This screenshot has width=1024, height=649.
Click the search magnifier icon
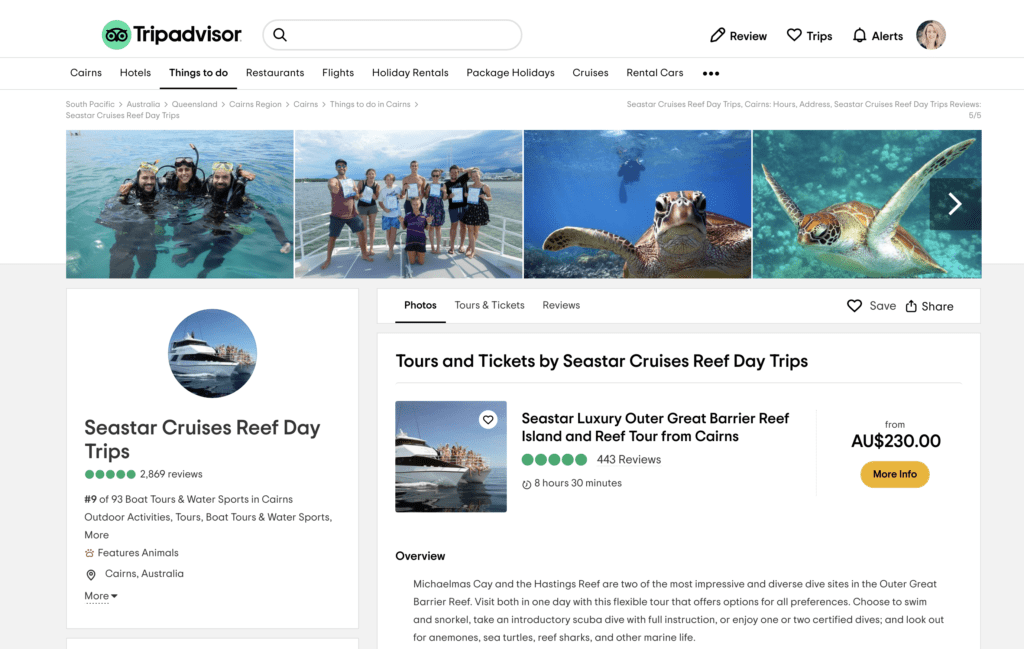280,35
